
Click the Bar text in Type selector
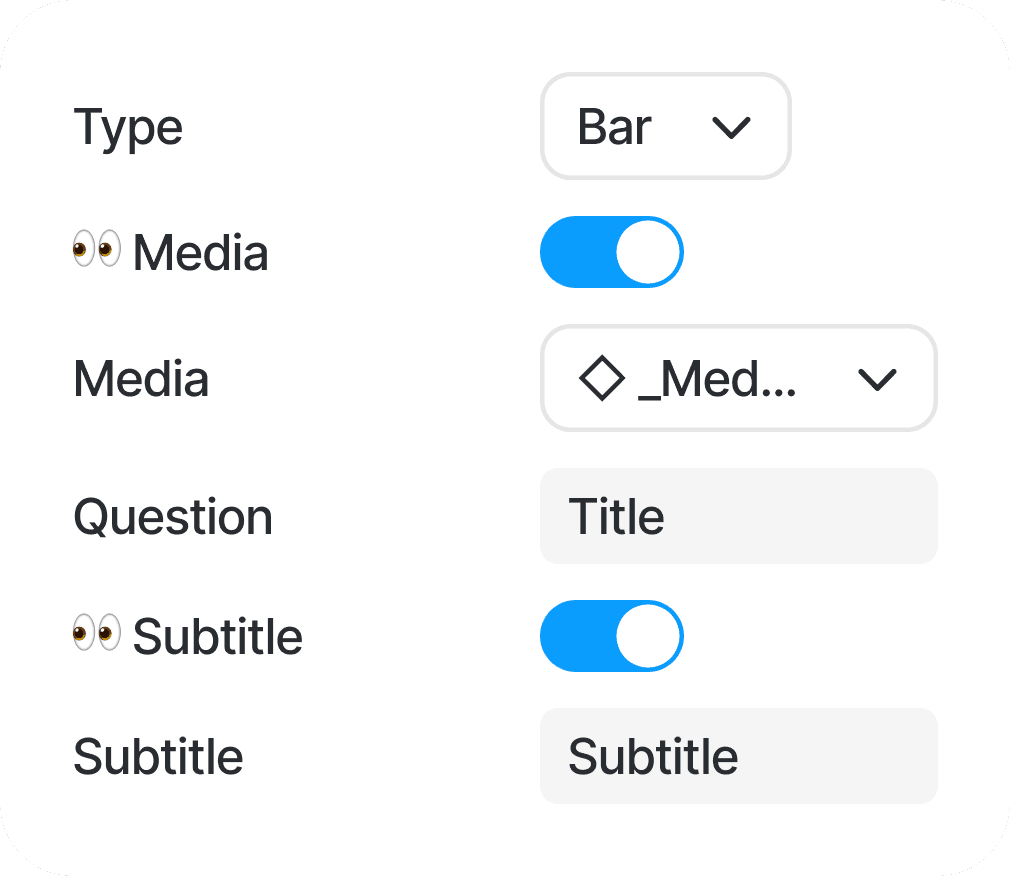click(614, 127)
